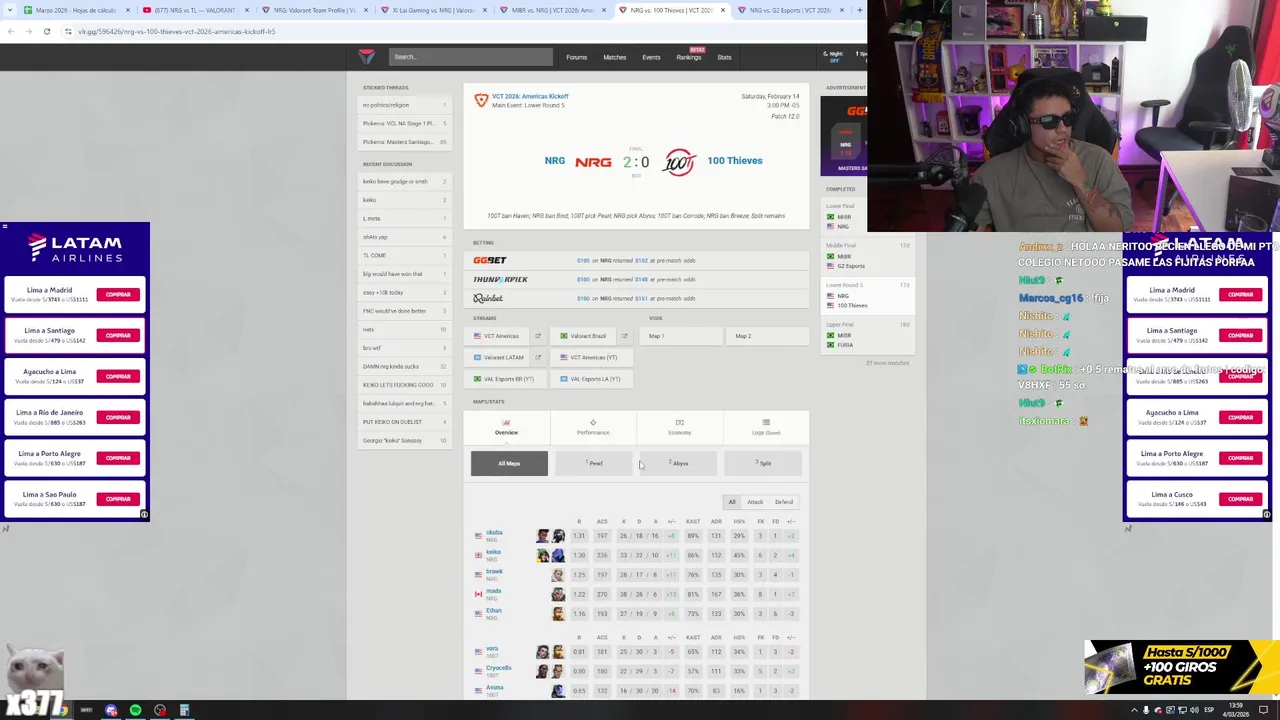The image size is (1280, 720).
Task: Click inside the site search field
Action: click(470, 57)
